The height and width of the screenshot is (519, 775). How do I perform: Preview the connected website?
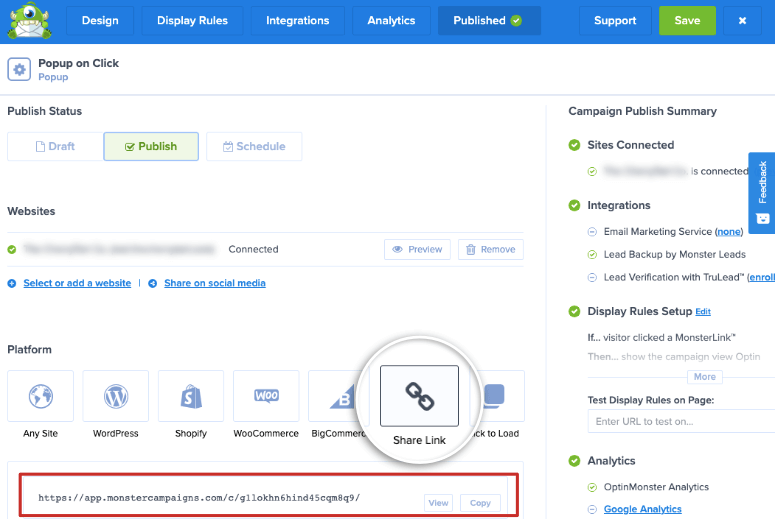coord(417,250)
